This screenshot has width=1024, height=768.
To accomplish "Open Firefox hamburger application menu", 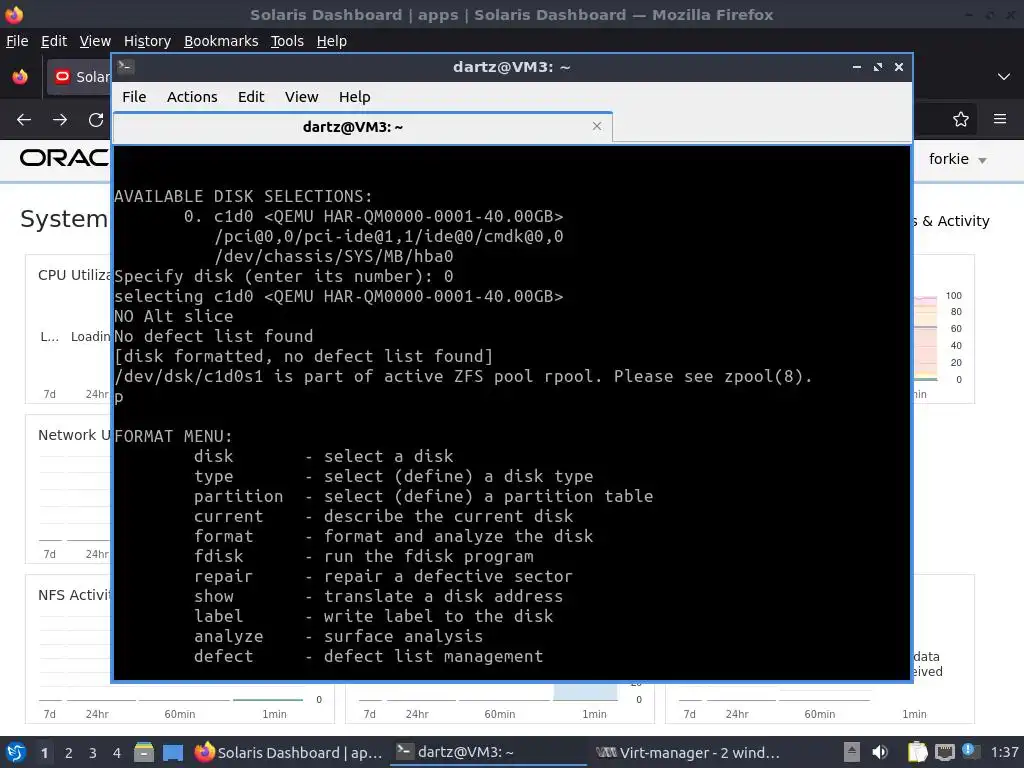I will [1000, 119].
